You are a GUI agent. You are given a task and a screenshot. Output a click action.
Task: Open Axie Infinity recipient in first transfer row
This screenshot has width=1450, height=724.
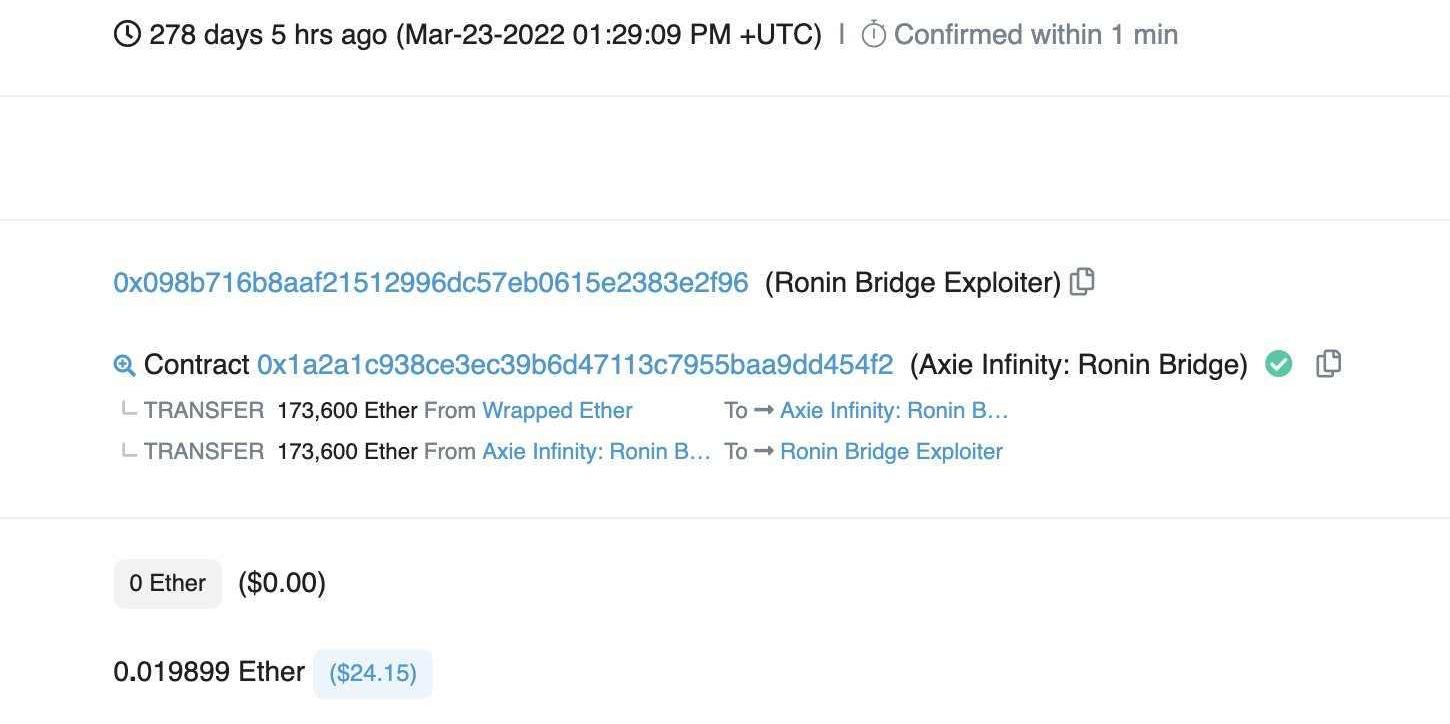coord(894,411)
